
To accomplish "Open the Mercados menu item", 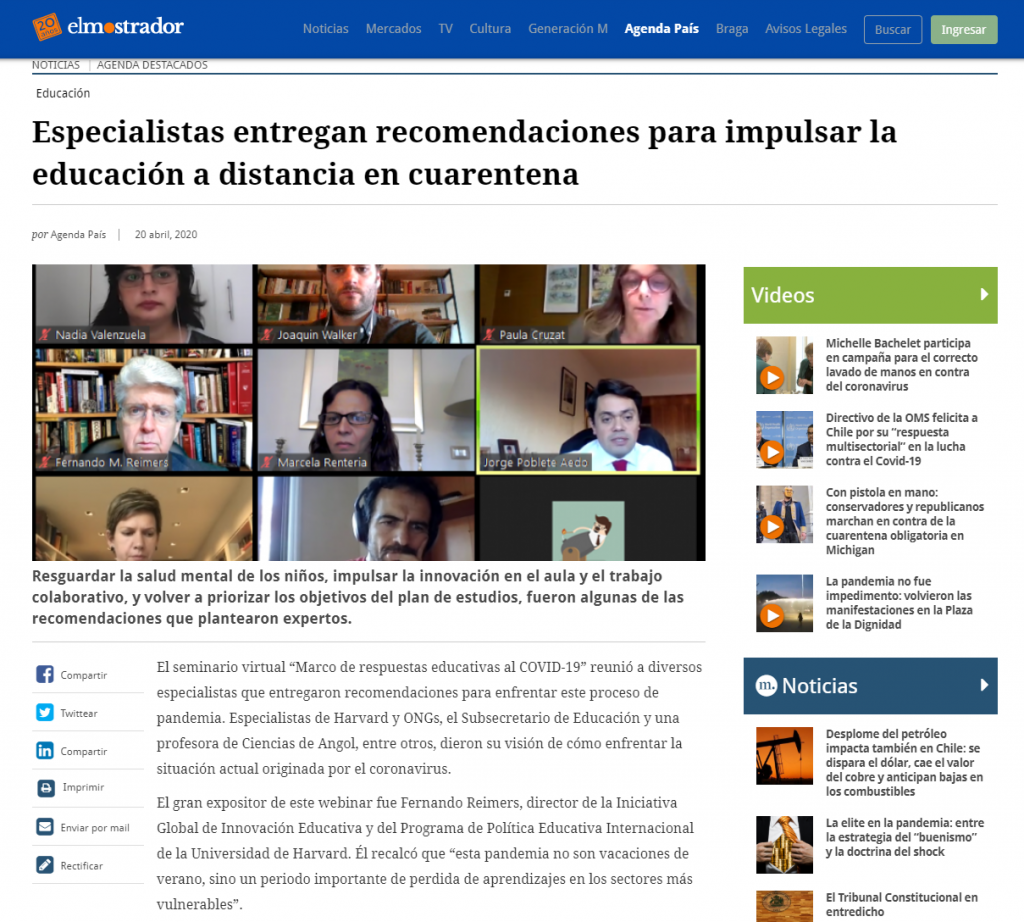I will tap(393, 29).
